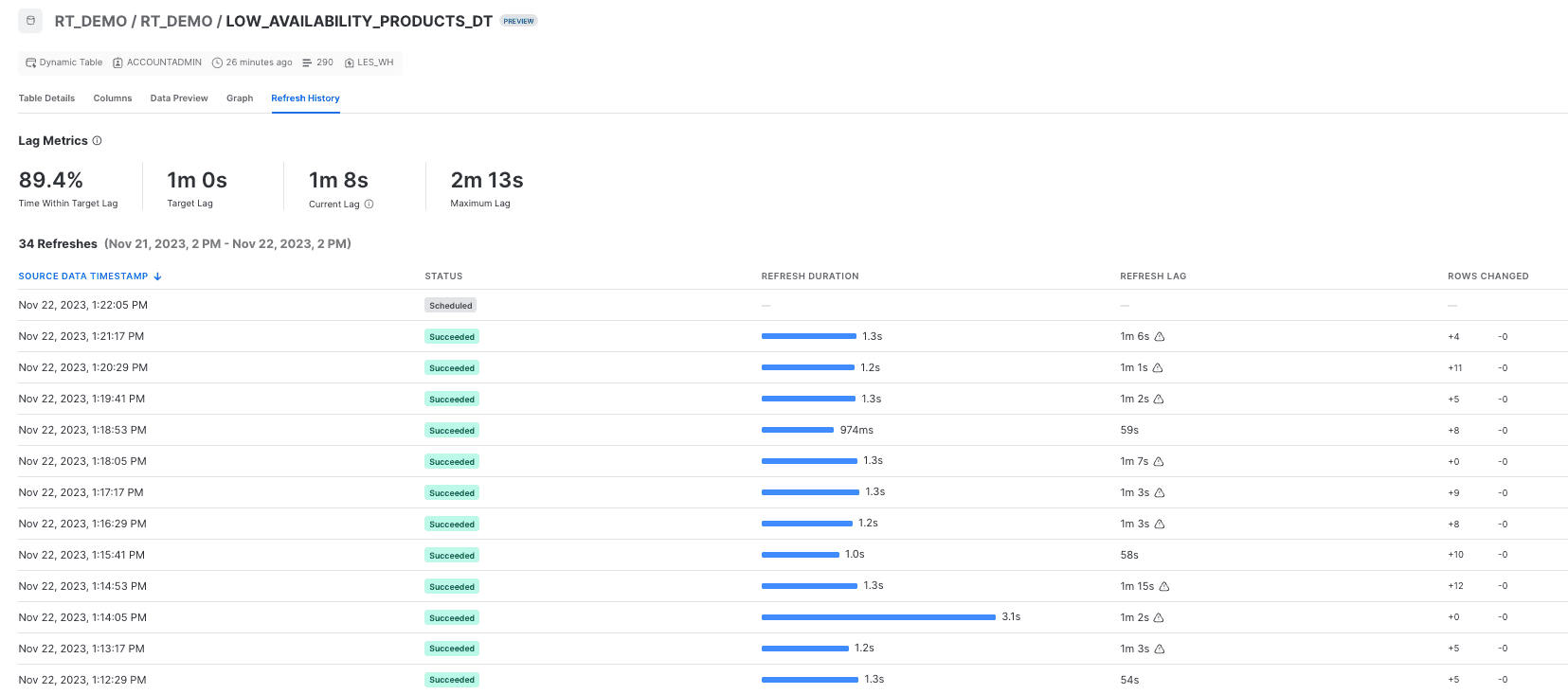Click the 89.4% Time Within Target Lag metric
1568x694 pixels.
click(x=68, y=187)
